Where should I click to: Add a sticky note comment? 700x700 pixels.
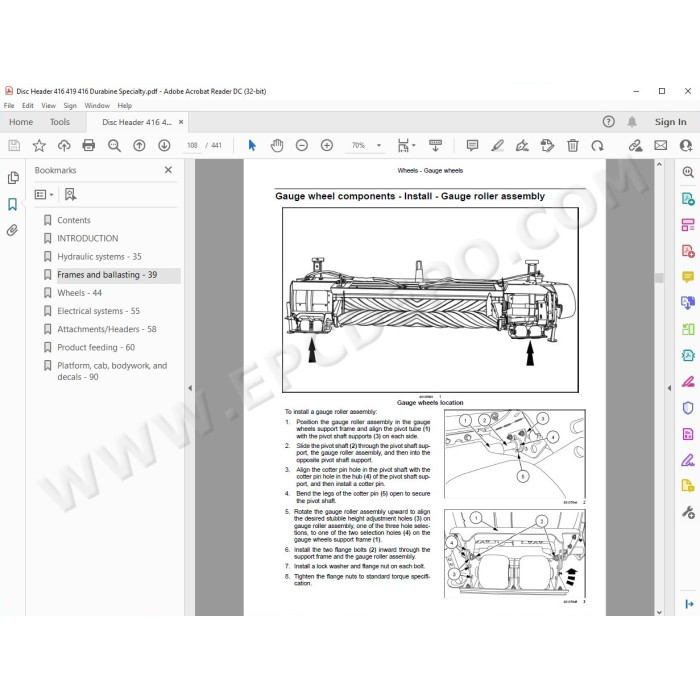[x=472, y=145]
